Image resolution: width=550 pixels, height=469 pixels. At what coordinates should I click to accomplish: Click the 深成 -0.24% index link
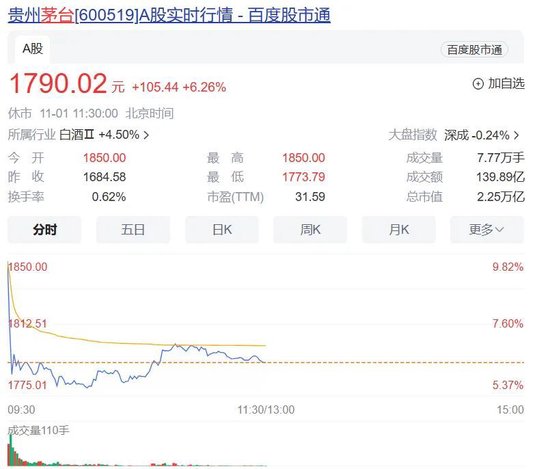477,135
